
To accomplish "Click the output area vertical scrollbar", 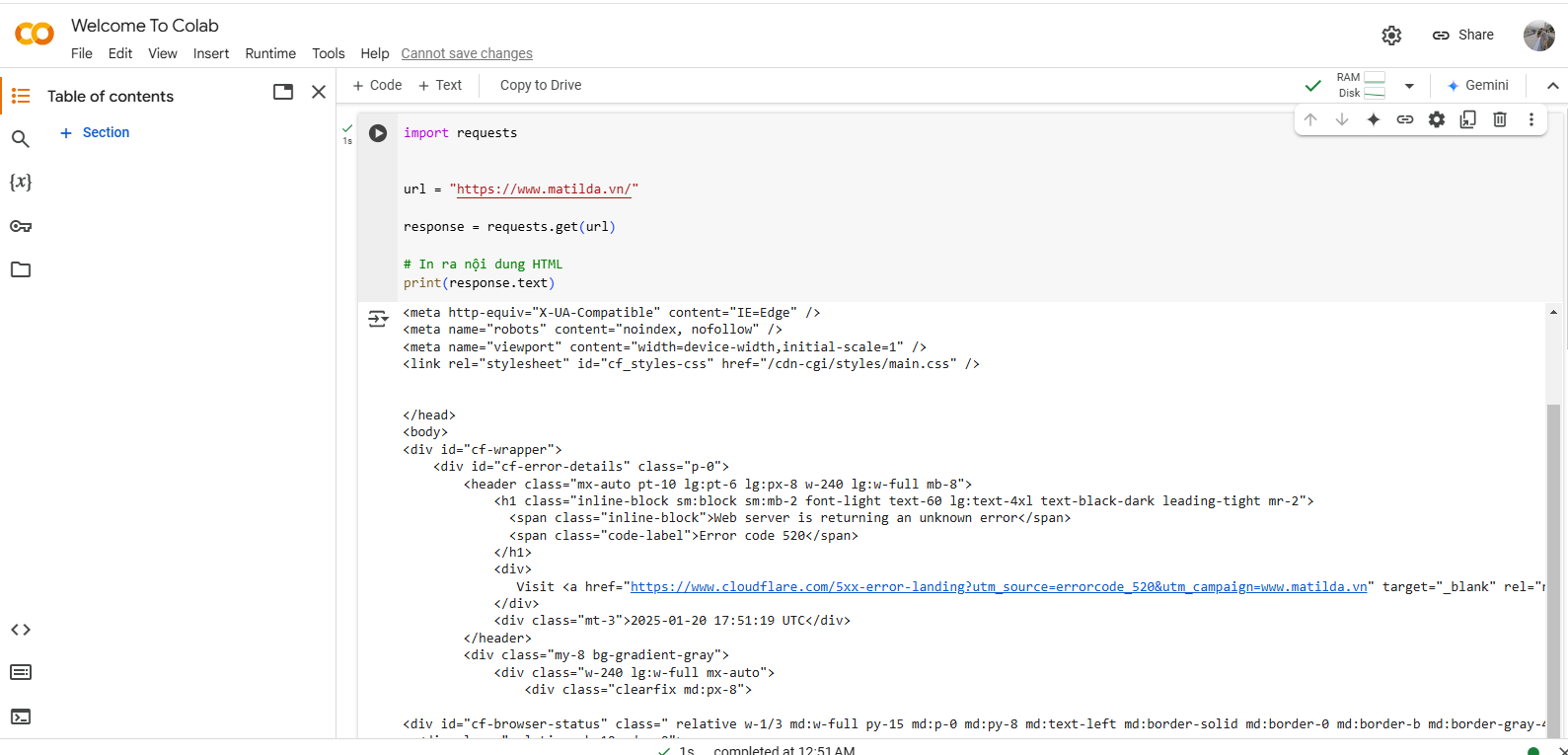I will tap(1553, 553).
